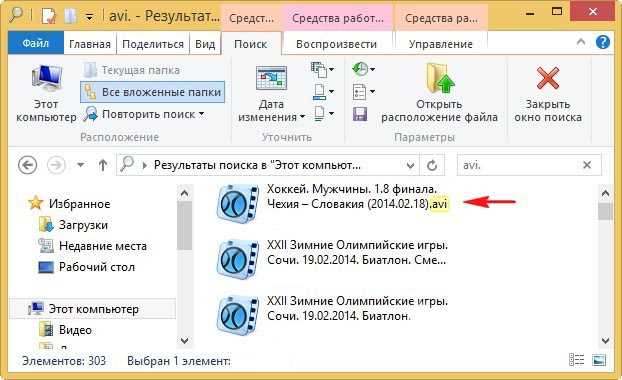Click Open file location button
Screen dimensions: 622x380
pos(439,94)
